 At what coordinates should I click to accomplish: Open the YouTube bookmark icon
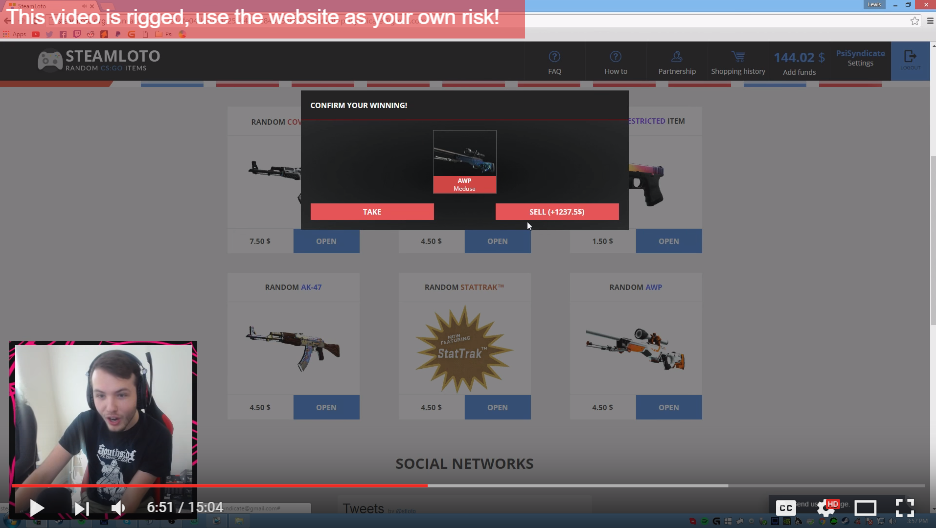(x=36, y=34)
